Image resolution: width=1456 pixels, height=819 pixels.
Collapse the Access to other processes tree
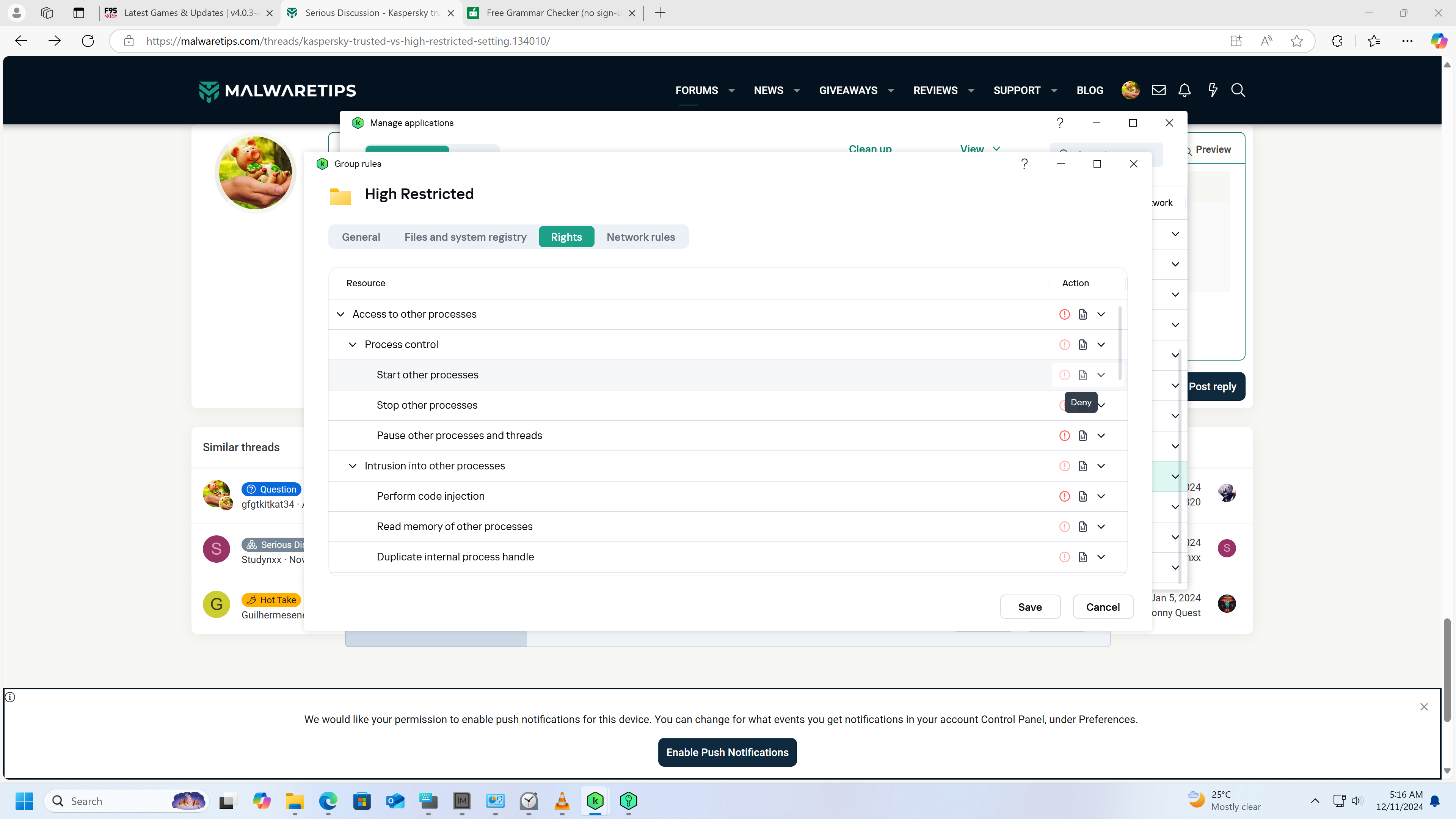(340, 314)
